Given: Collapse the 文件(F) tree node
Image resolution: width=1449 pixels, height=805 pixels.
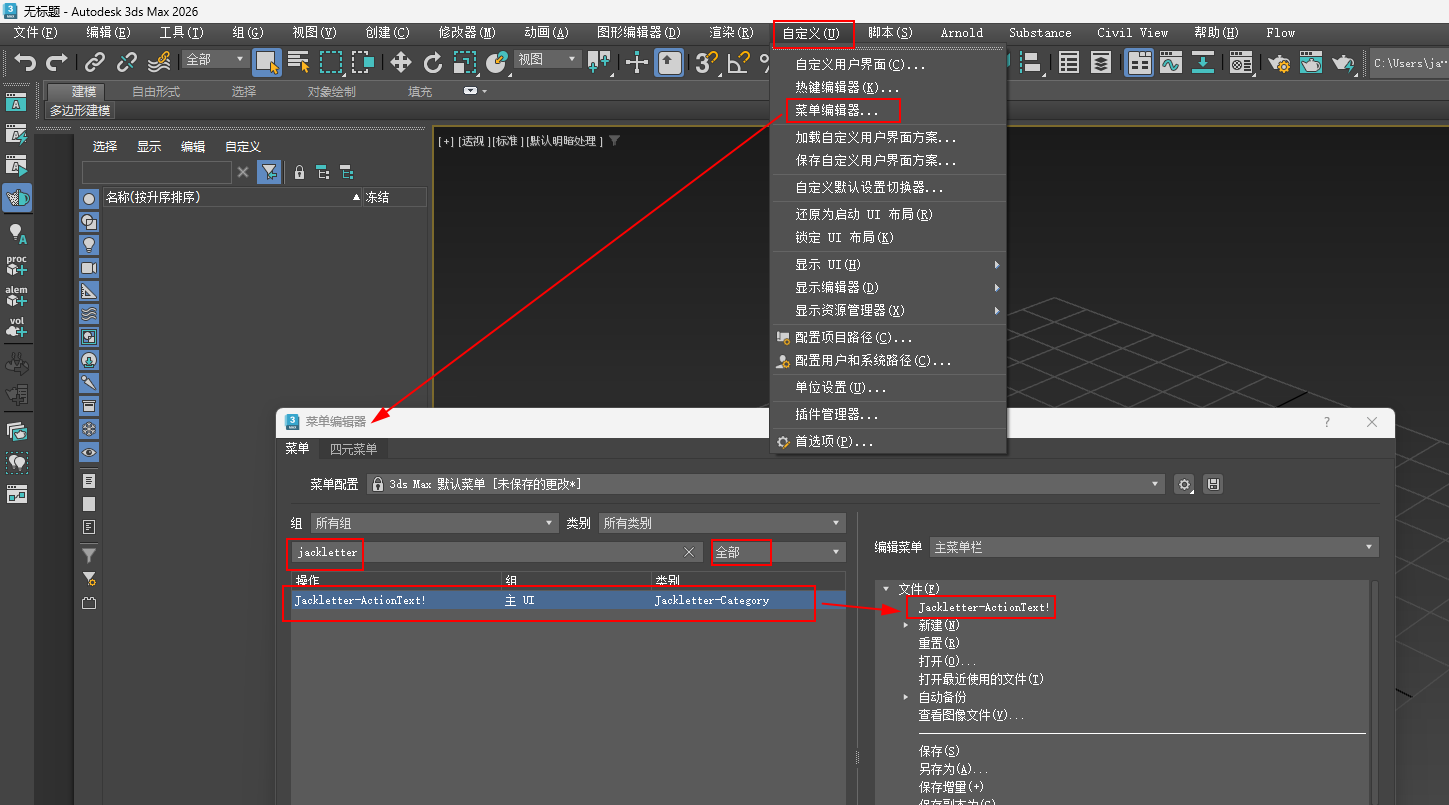Looking at the screenshot, I should click(x=886, y=589).
